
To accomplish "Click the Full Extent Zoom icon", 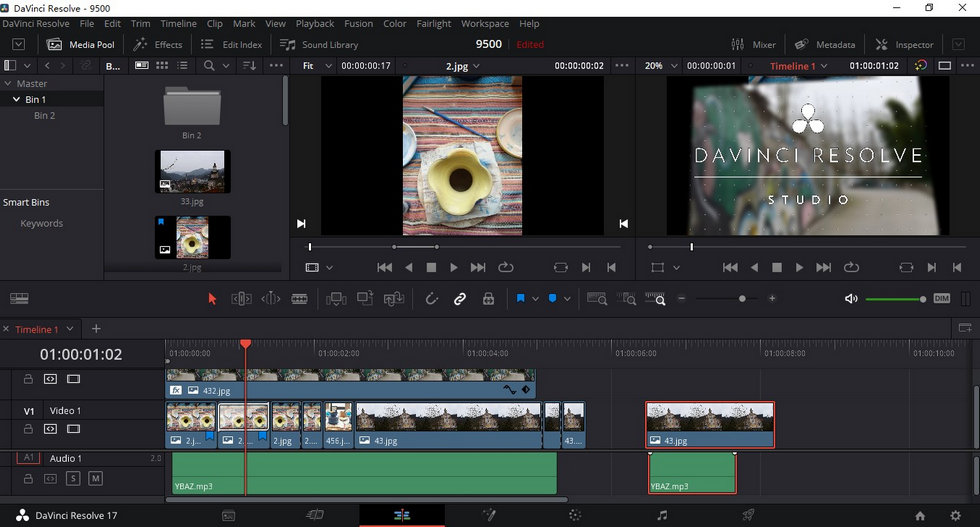I will (597, 299).
